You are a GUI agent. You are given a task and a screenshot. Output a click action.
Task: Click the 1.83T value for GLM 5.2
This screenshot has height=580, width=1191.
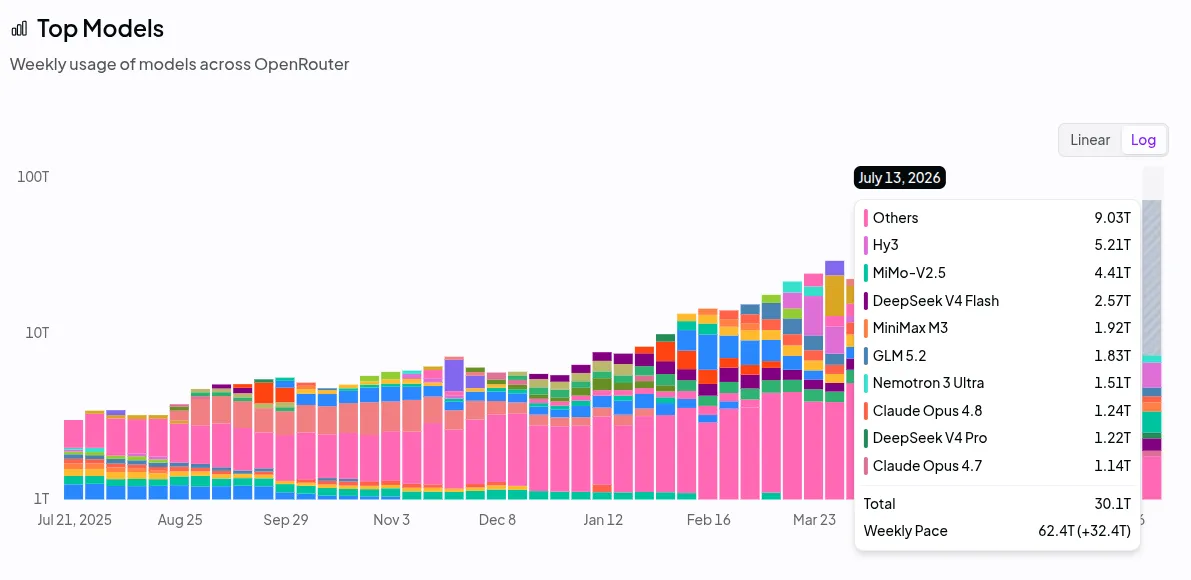pos(1113,355)
